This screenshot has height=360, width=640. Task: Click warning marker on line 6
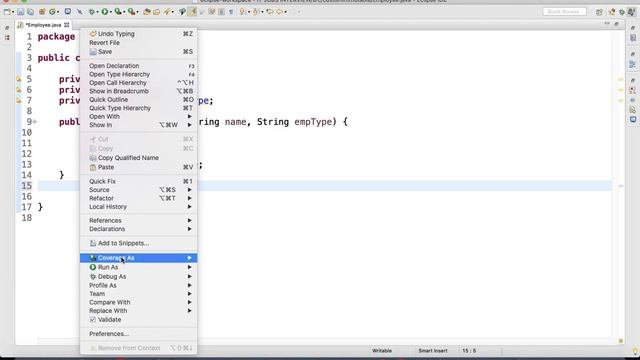tap(19, 90)
